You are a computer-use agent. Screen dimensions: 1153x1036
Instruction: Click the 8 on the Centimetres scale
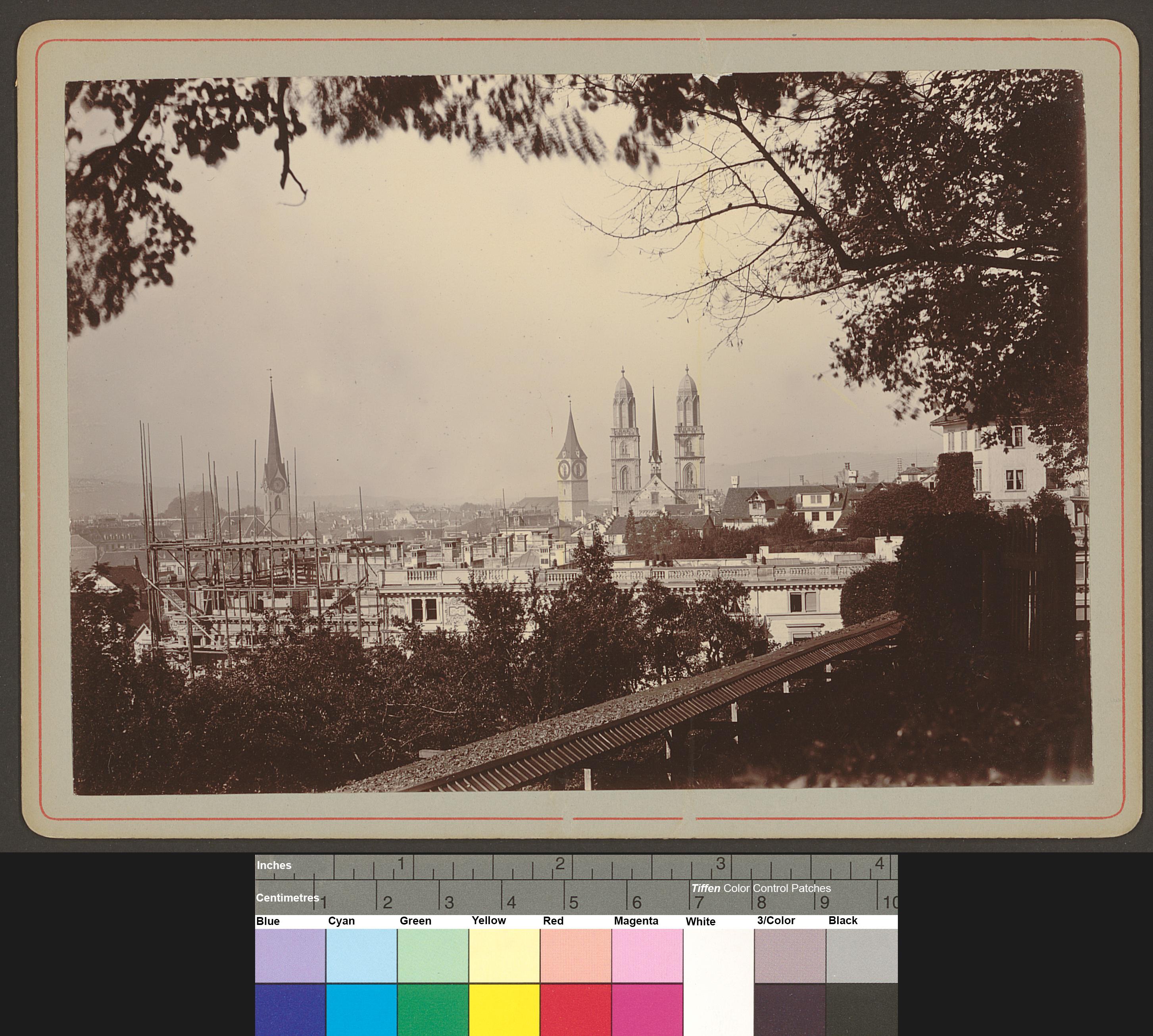(x=762, y=902)
